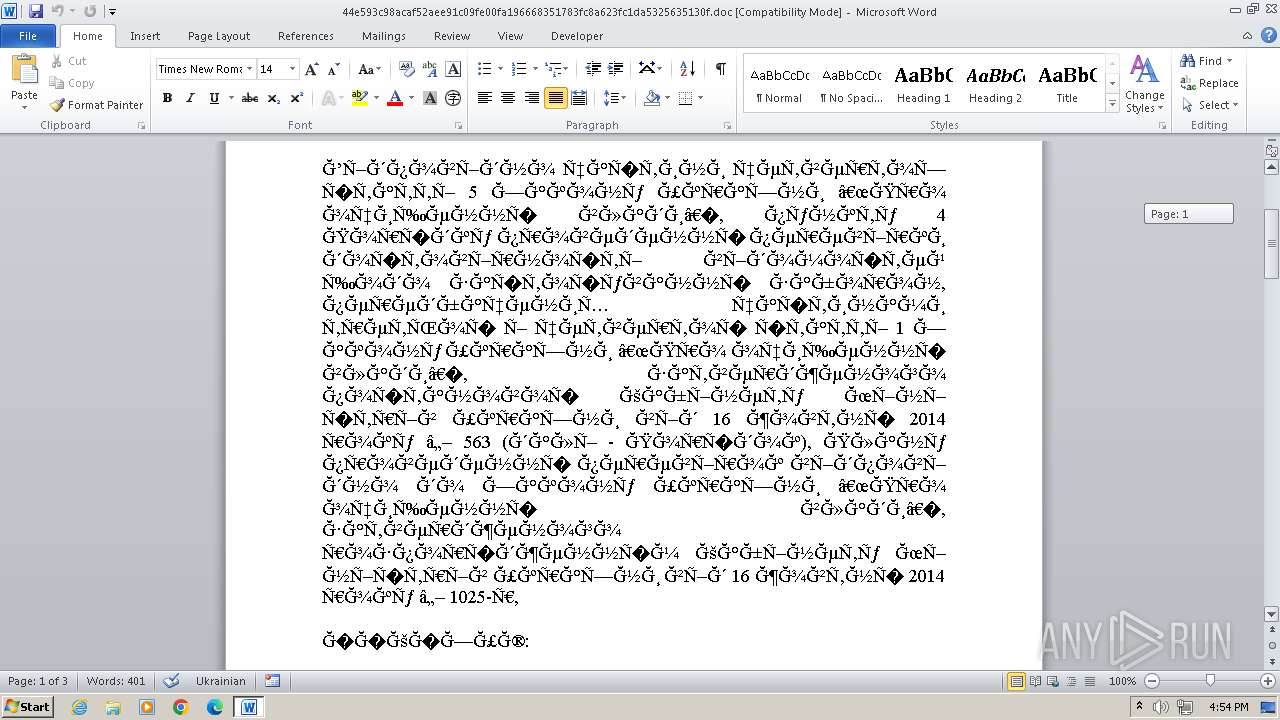Open the File tab
Screen dimensions: 1280x720
click(28, 36)
